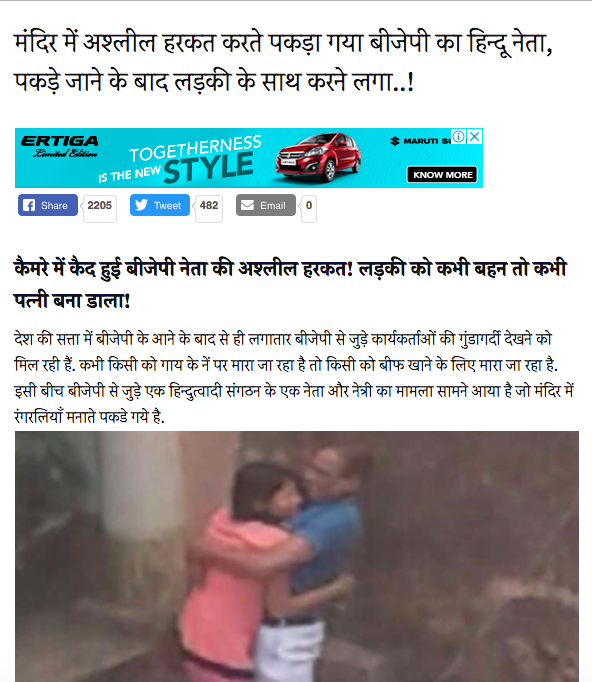The width and height of the screenshot is (592, 682).
Task: Click the Facebook logo icon
Action: coord(29,205)
